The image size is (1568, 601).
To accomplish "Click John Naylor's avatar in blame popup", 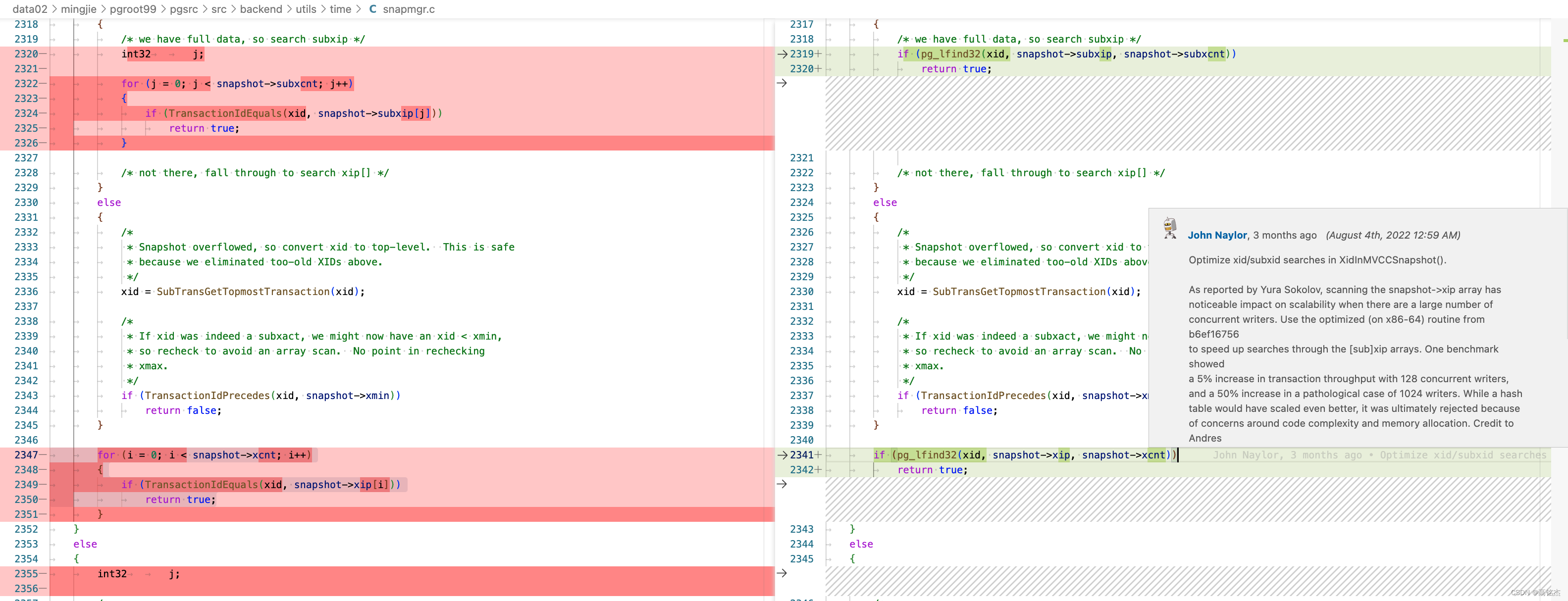I will pyautogui.click(x=1169, y=228).
